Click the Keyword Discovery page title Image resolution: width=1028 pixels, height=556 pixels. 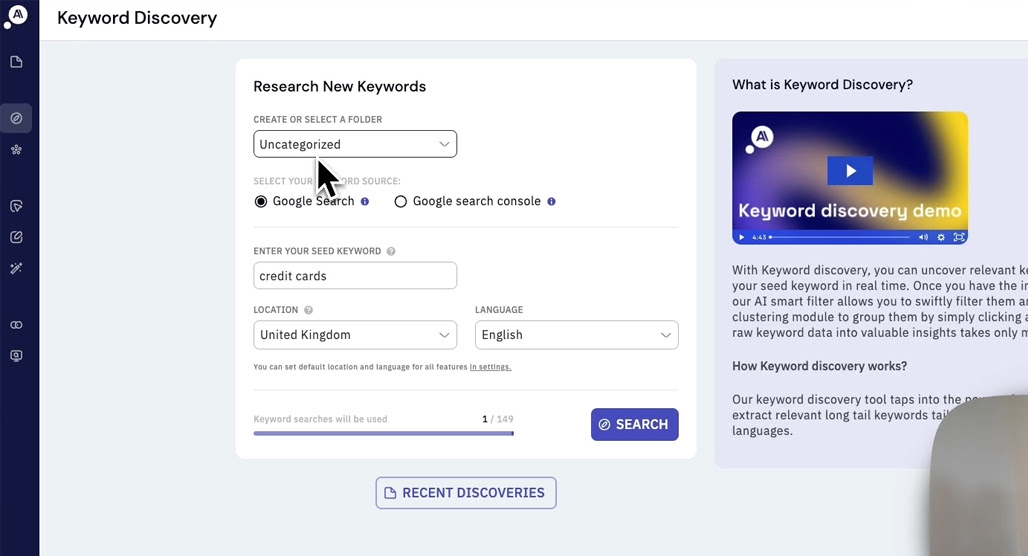(x=137, y=18)
